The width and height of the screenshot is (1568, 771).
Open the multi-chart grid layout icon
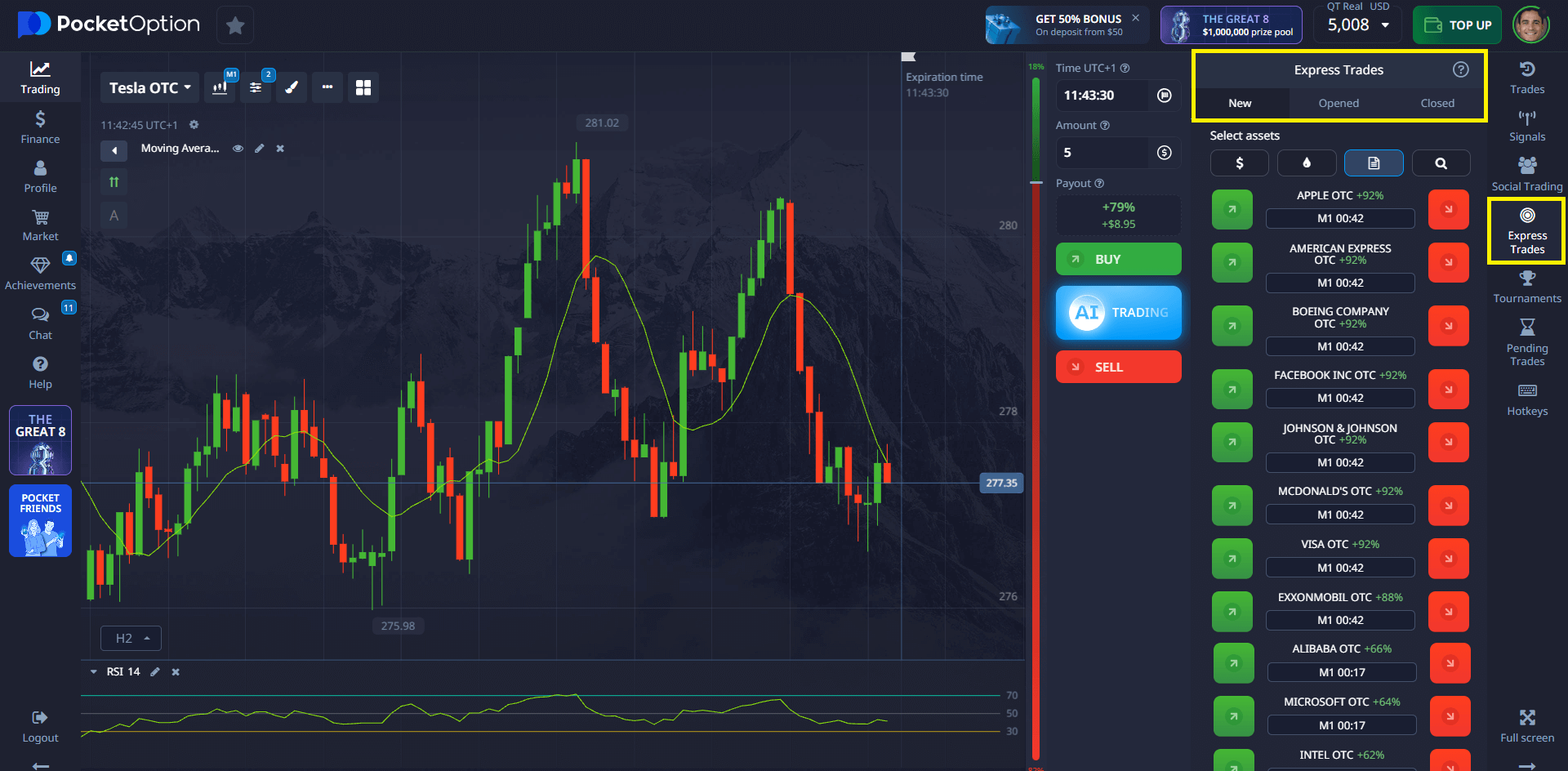tap(363, 87)
